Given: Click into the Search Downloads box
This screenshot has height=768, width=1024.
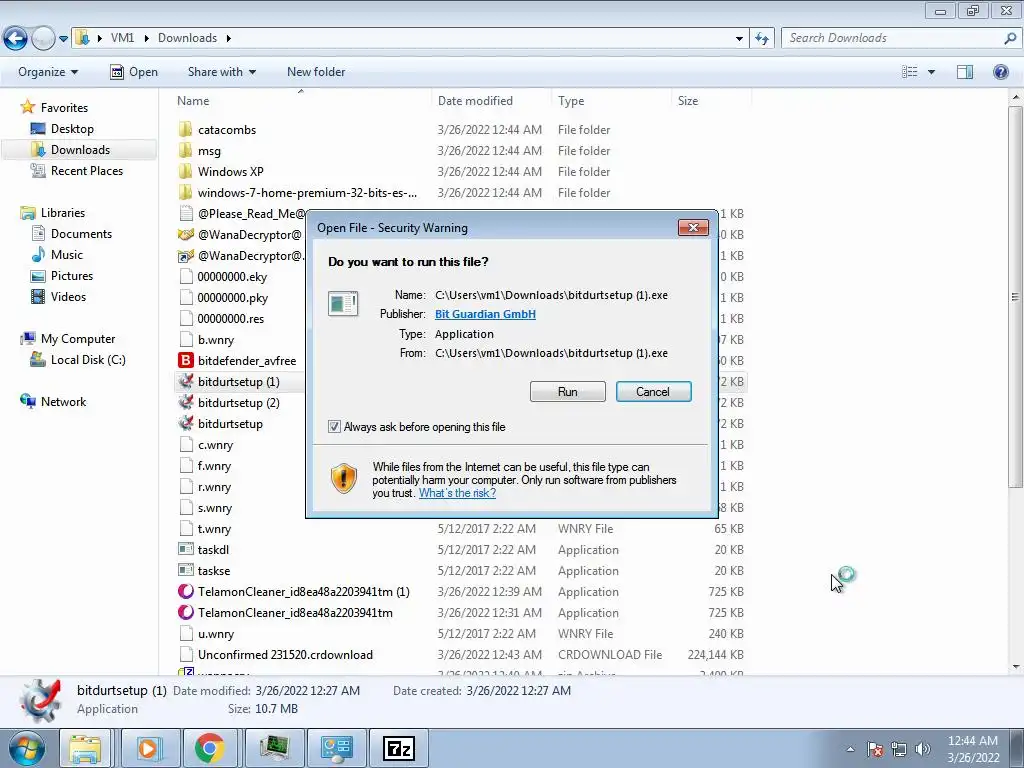Looking at the screenshot, I should coord(892,38).
